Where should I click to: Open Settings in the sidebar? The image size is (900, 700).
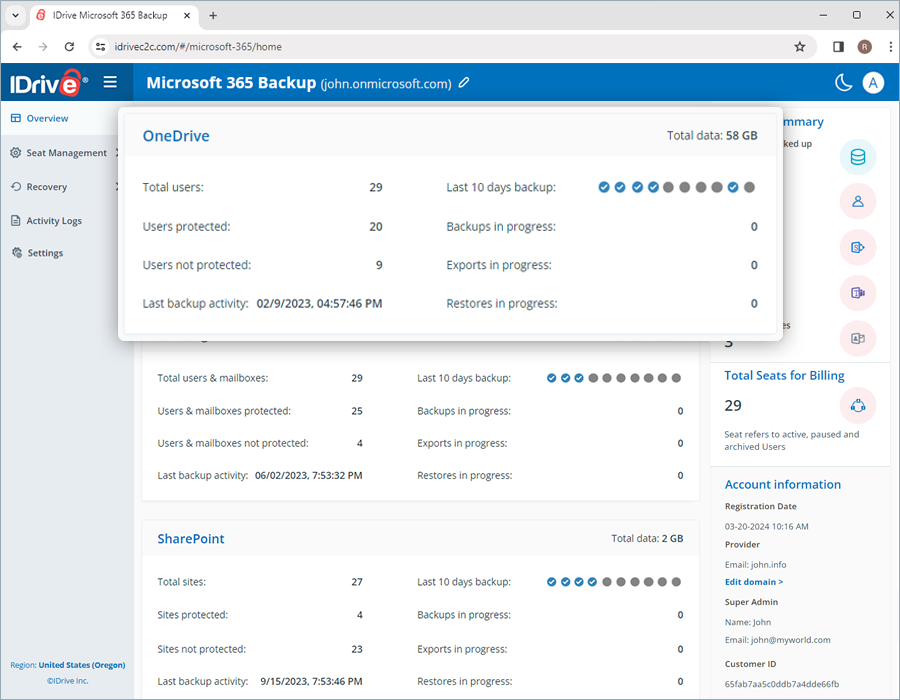(x=45, y=253)
